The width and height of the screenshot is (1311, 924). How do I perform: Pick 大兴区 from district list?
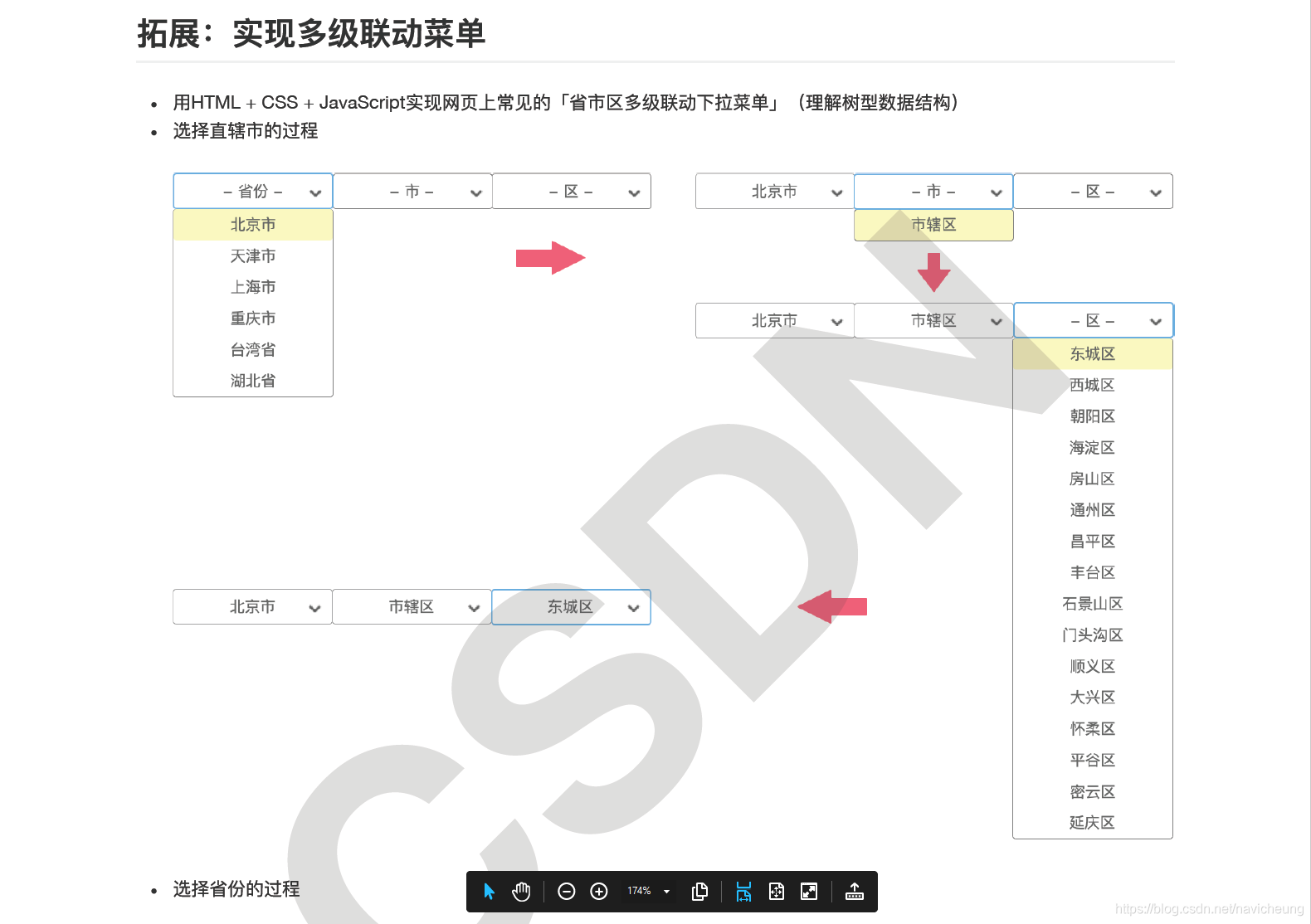point(1093,698)
